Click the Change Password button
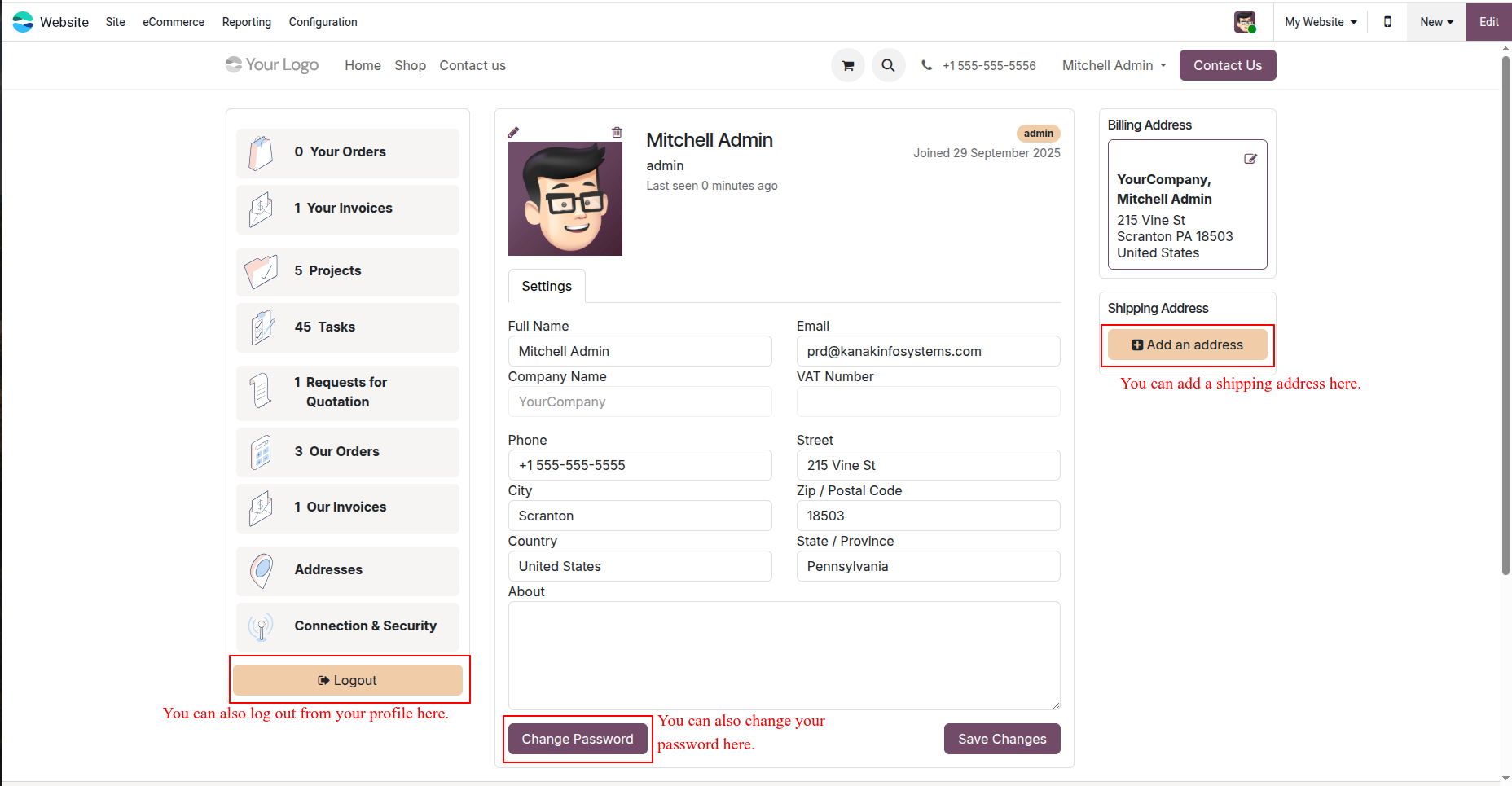Image resolution: width=1512 pixels, height=786 pixels. [578, 739]
